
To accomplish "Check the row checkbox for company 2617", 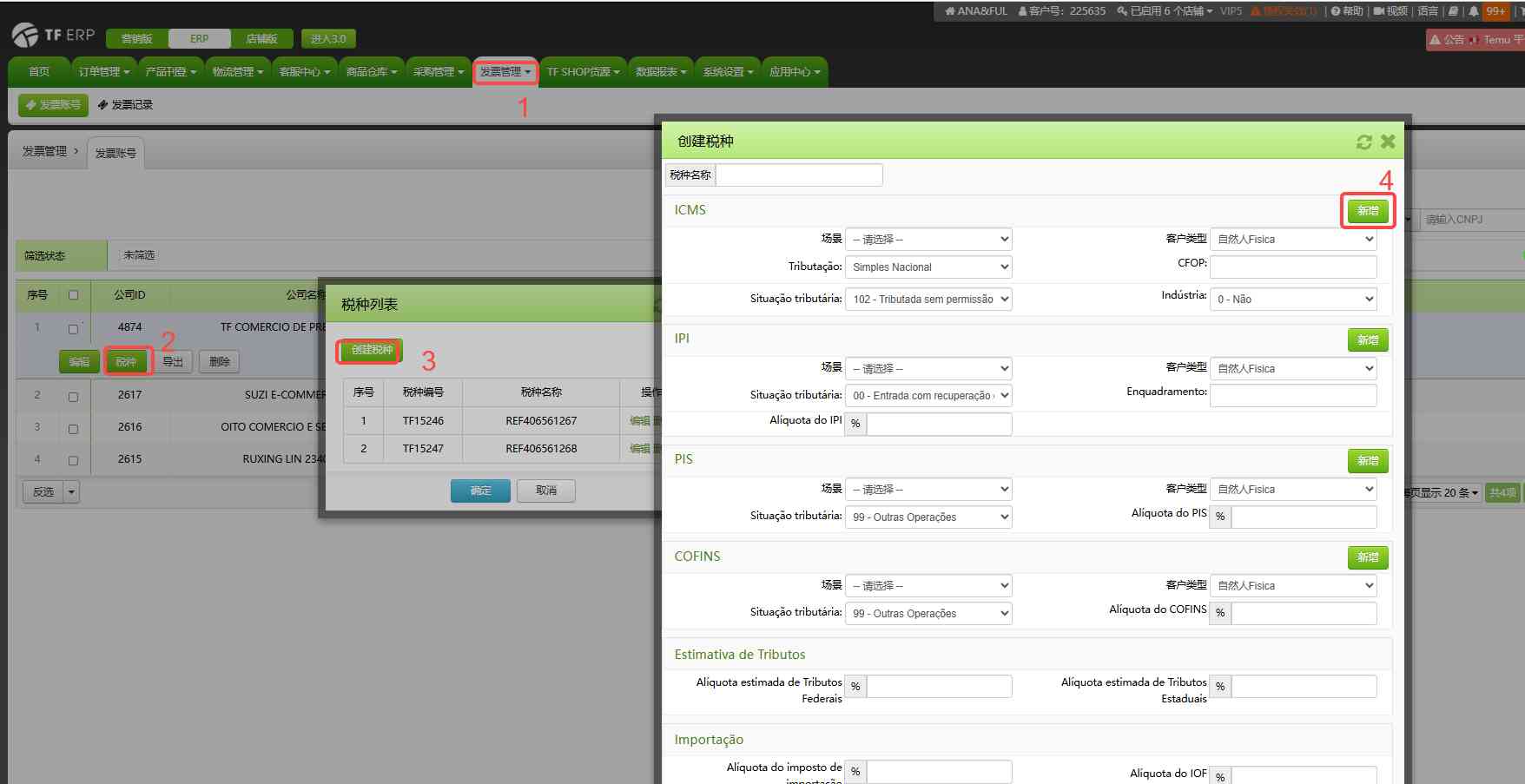I will click(73, 396).
